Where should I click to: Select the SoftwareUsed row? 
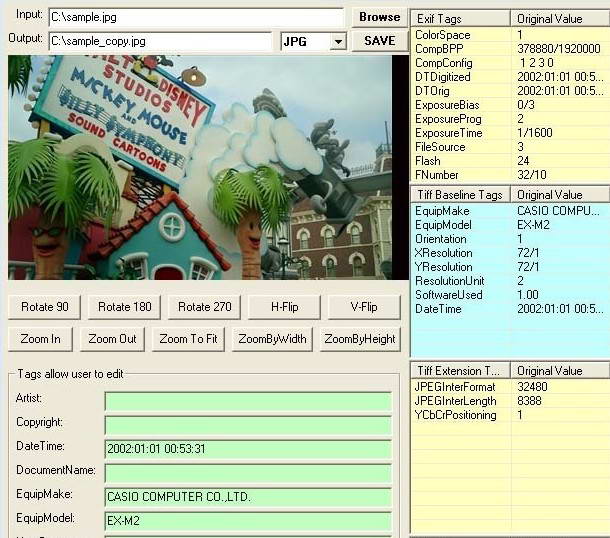[510, 295]
